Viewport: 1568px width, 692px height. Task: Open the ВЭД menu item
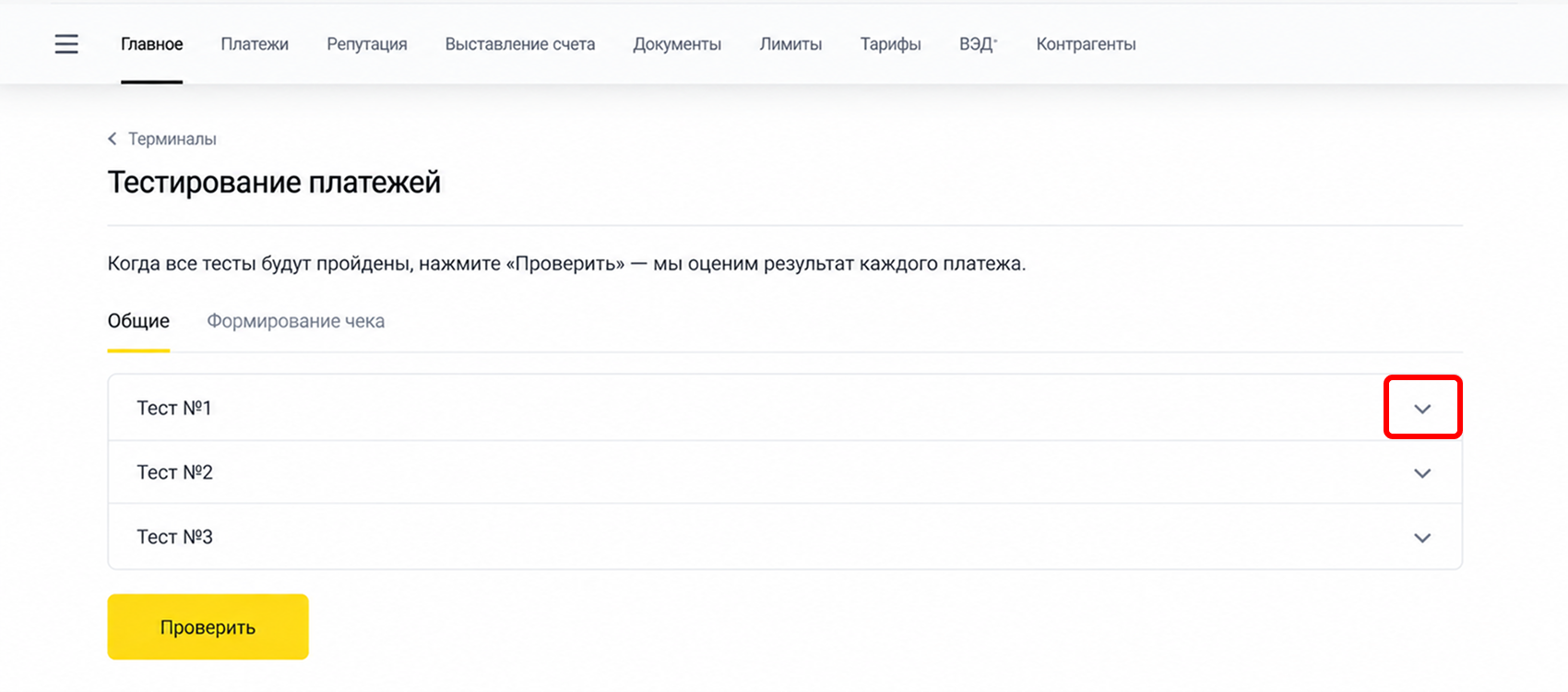(x=978, y=44)
